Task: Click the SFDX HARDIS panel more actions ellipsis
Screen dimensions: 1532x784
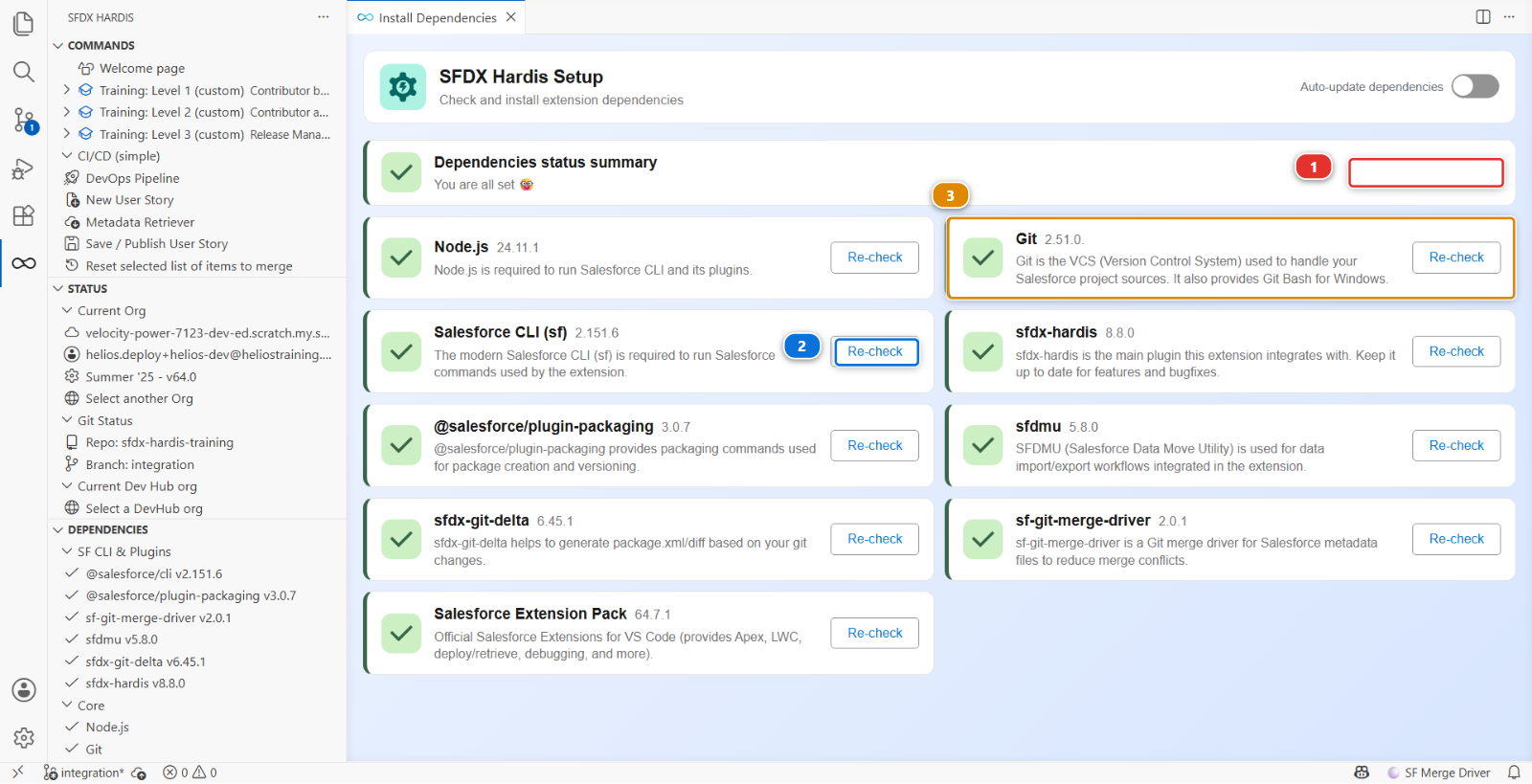Action: pyautogui.click(x=324, y=17)
